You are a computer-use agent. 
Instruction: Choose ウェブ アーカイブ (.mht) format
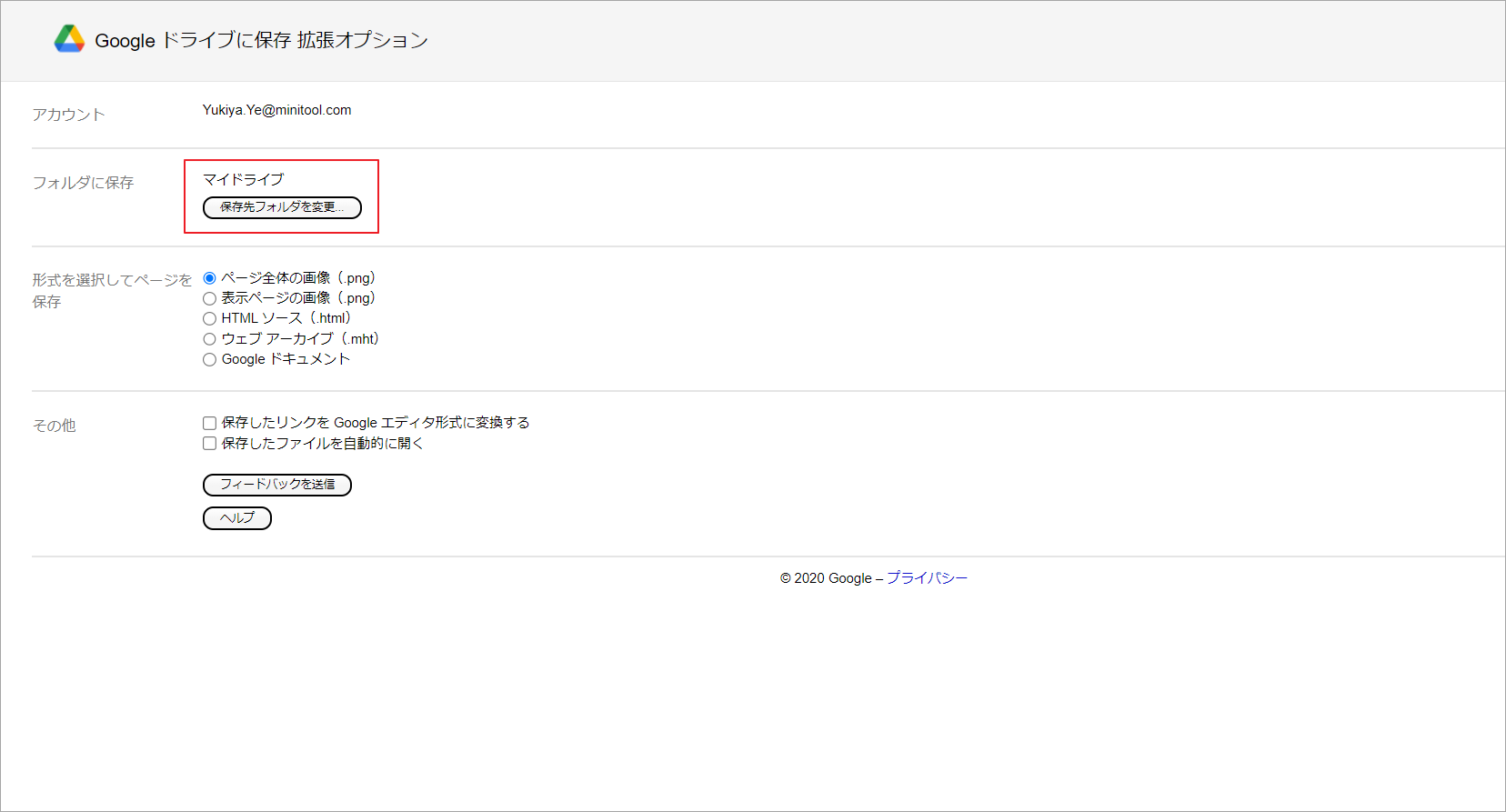point(209,339)
